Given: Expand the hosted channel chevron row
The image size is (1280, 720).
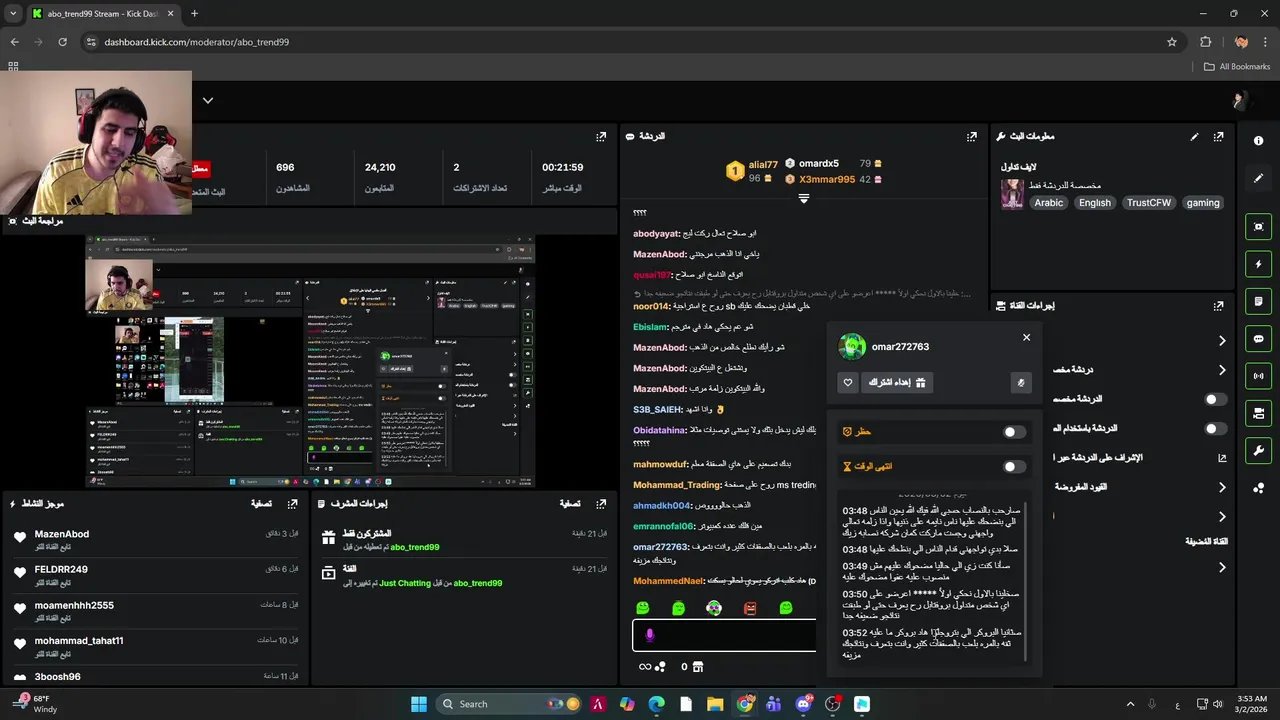Looking at the screenshot, I should 1221,568.
